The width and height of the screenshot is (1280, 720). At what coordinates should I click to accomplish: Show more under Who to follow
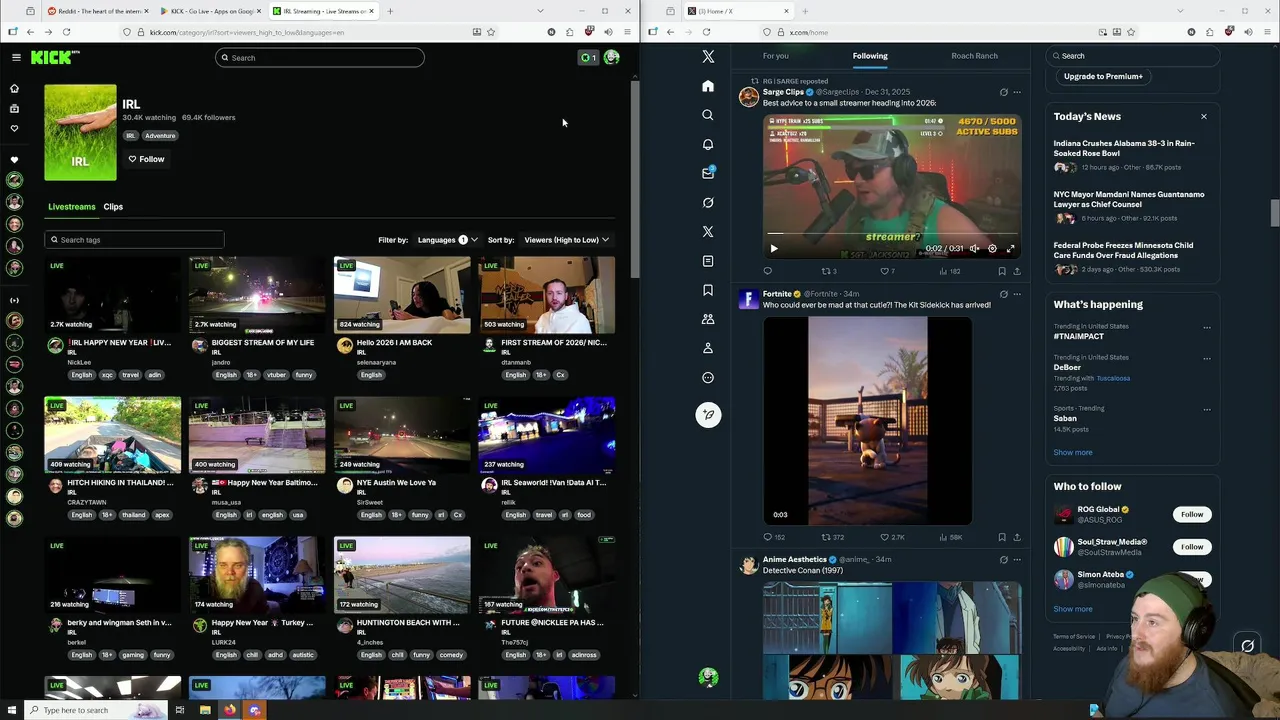click(1072, 609)
